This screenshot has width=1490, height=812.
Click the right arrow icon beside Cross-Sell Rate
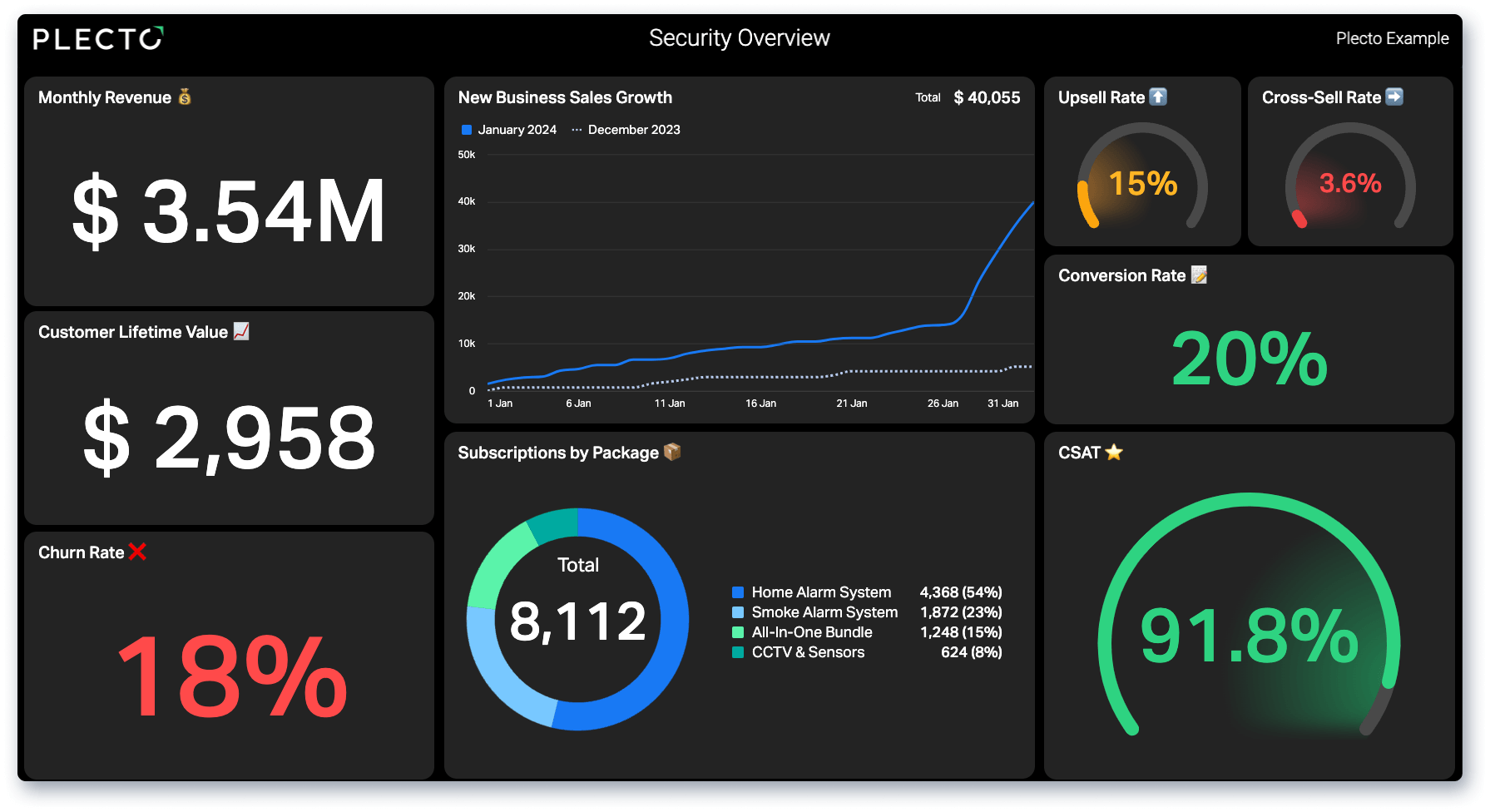[1394, 97]
